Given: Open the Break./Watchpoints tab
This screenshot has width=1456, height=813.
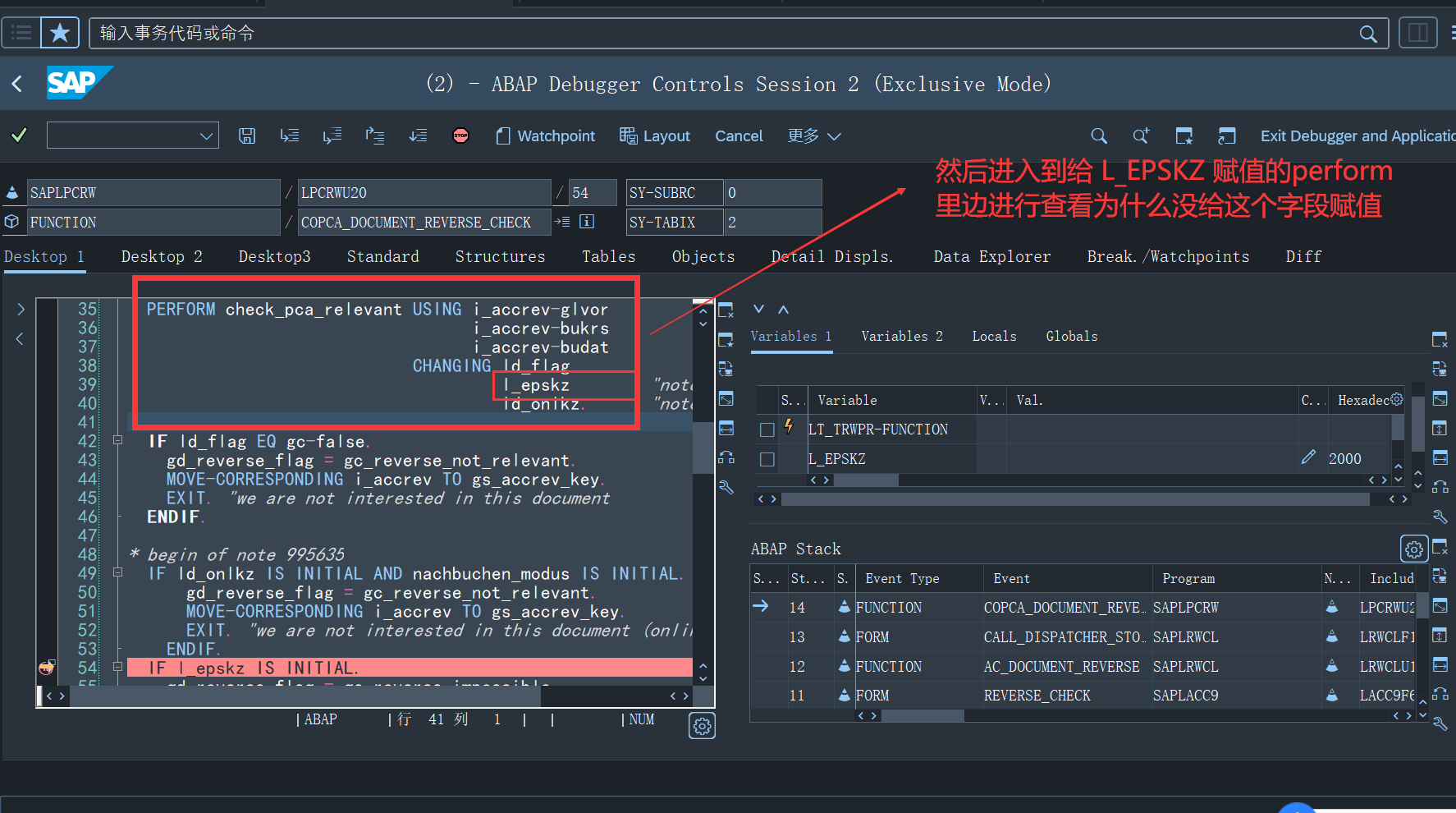Looking at the screenshot, I should click(x=1168, y=256).
